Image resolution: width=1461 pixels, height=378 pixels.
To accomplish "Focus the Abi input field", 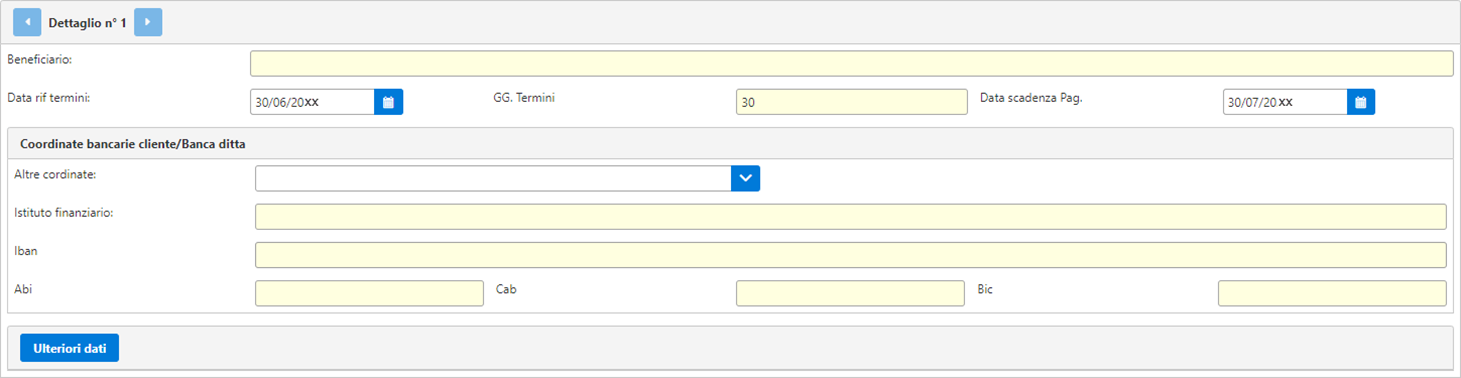I will (370, 293).
